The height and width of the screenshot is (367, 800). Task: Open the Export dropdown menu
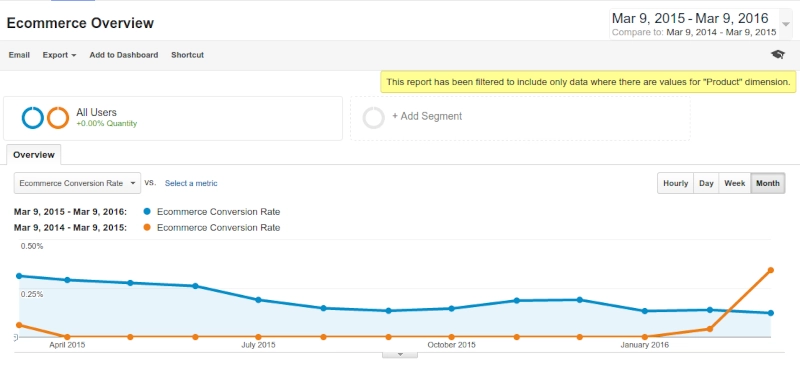click(x=59, y=55)
